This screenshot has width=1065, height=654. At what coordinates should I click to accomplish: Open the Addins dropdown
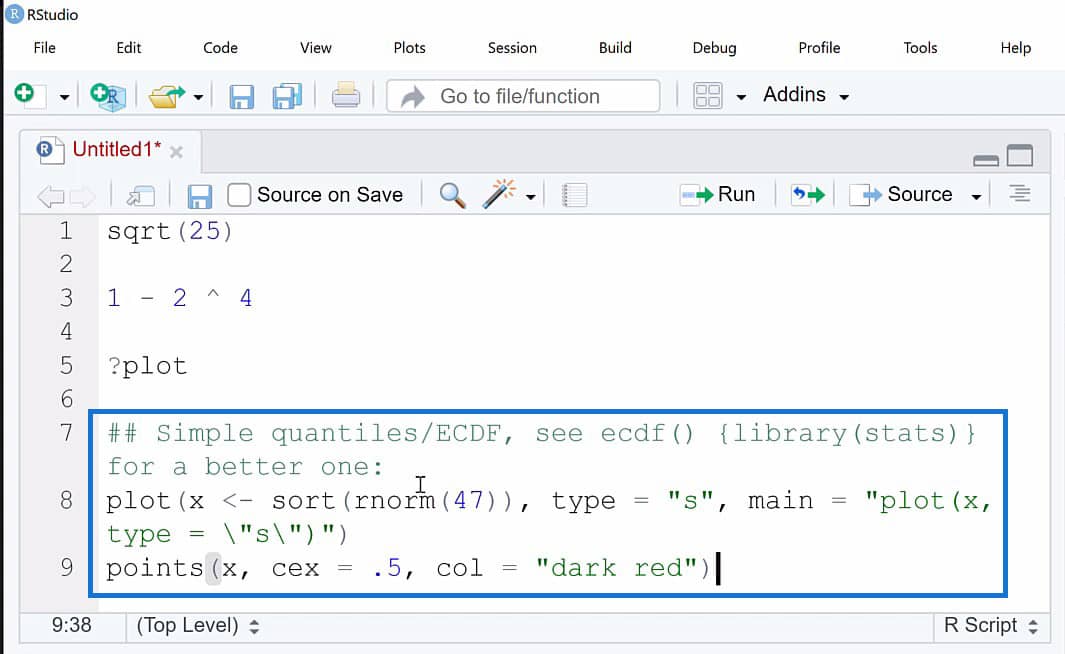[806, 95]
